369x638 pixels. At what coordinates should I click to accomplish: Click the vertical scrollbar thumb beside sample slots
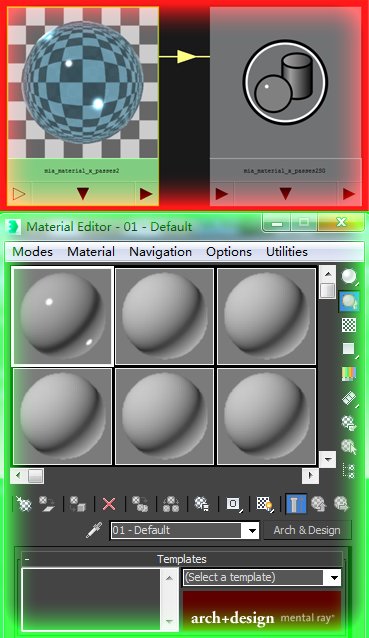[x=328, y=291]
